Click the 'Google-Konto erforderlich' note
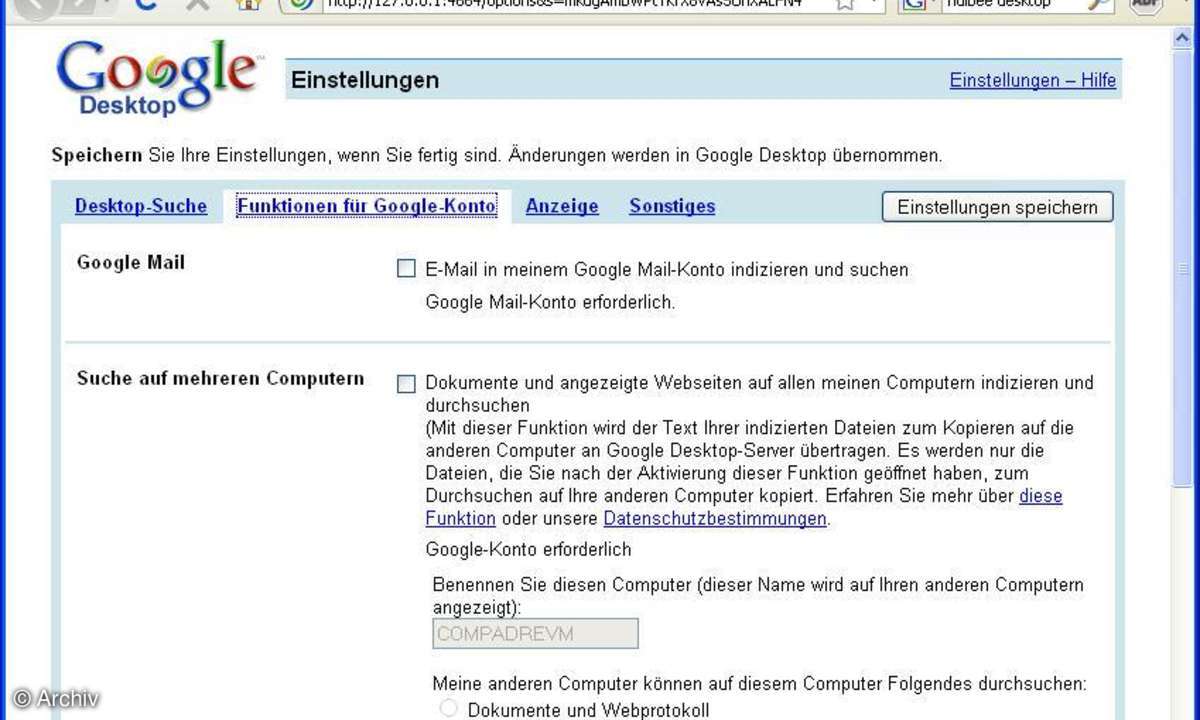 coord(528,549)
